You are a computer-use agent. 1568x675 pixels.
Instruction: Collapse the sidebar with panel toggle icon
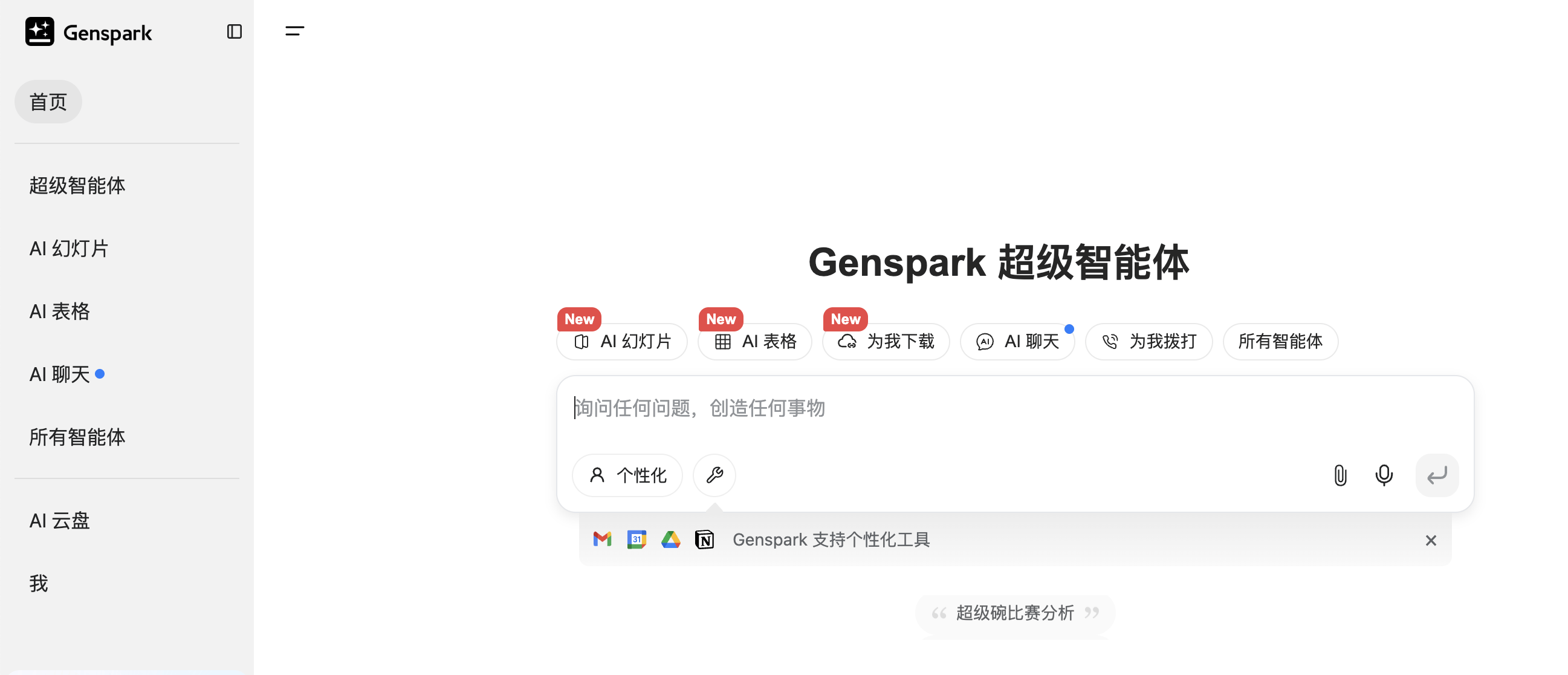point(235,31)
